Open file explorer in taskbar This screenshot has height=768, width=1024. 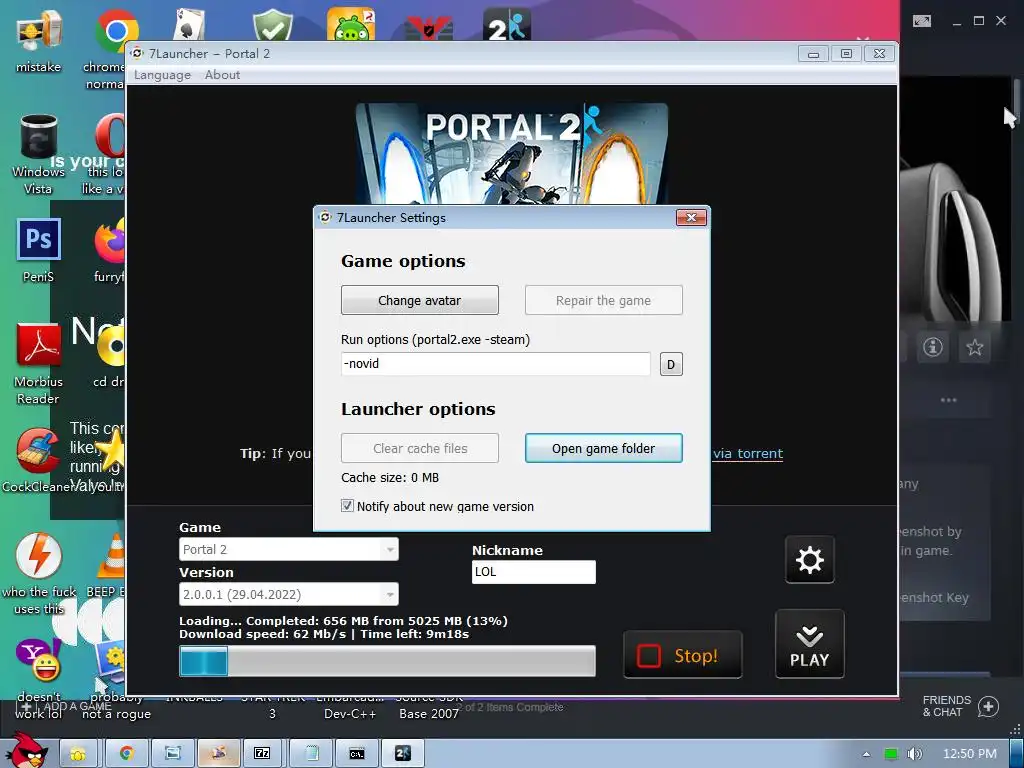point(78,754)
